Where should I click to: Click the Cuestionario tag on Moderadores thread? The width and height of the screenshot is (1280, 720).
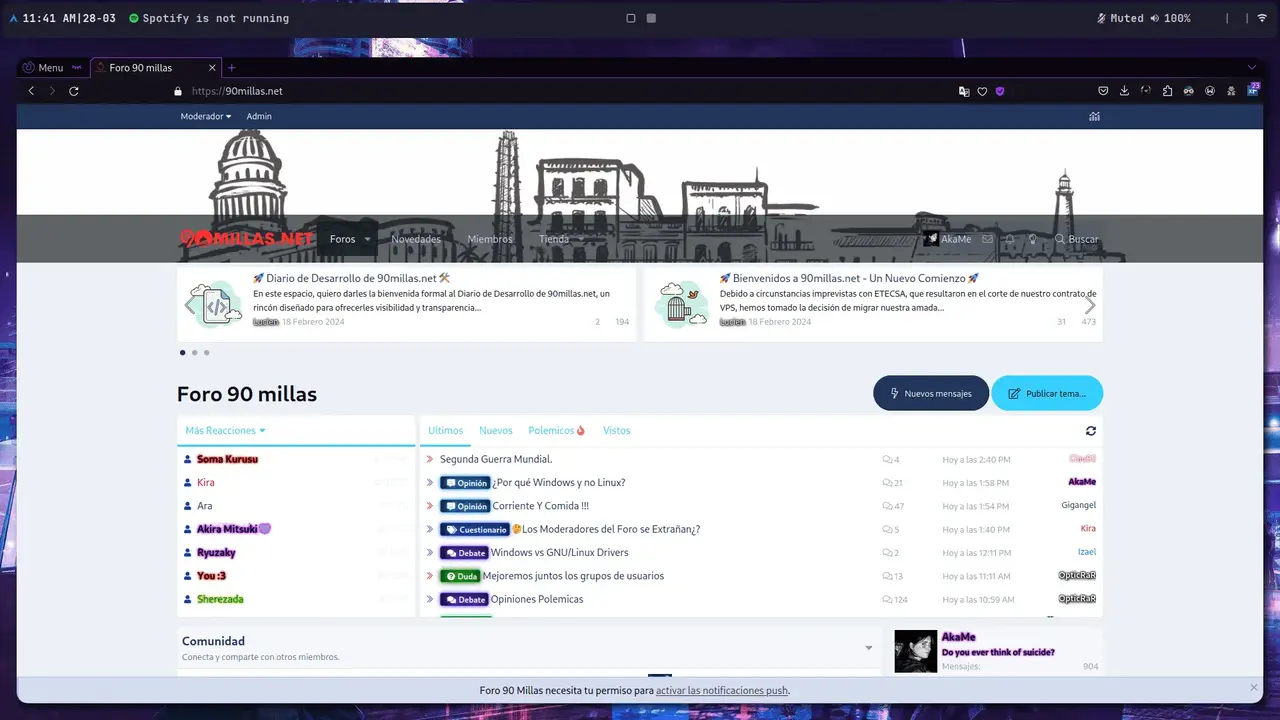click(475, 529)
